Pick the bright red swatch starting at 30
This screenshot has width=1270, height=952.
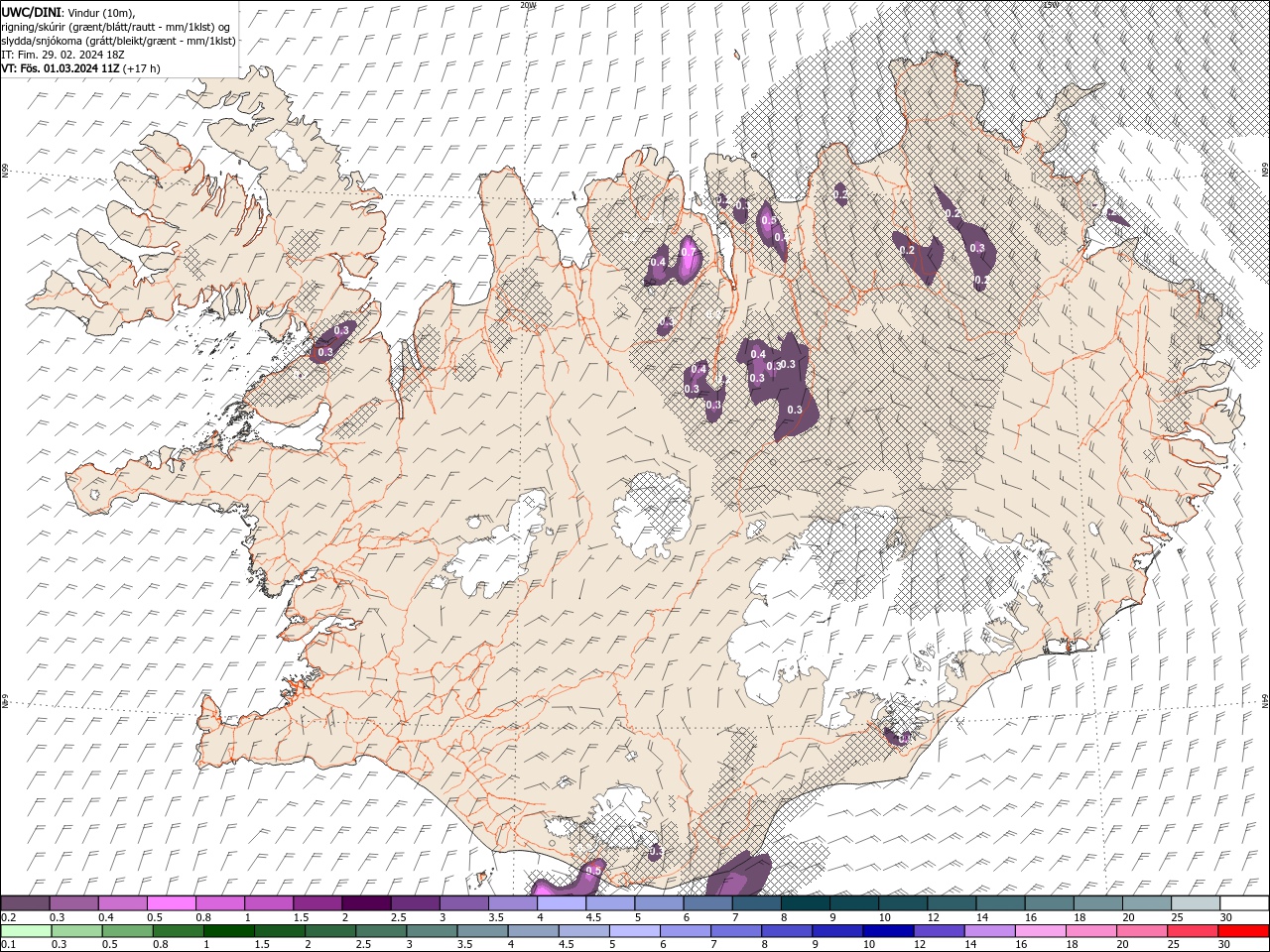click(1243, 930)
